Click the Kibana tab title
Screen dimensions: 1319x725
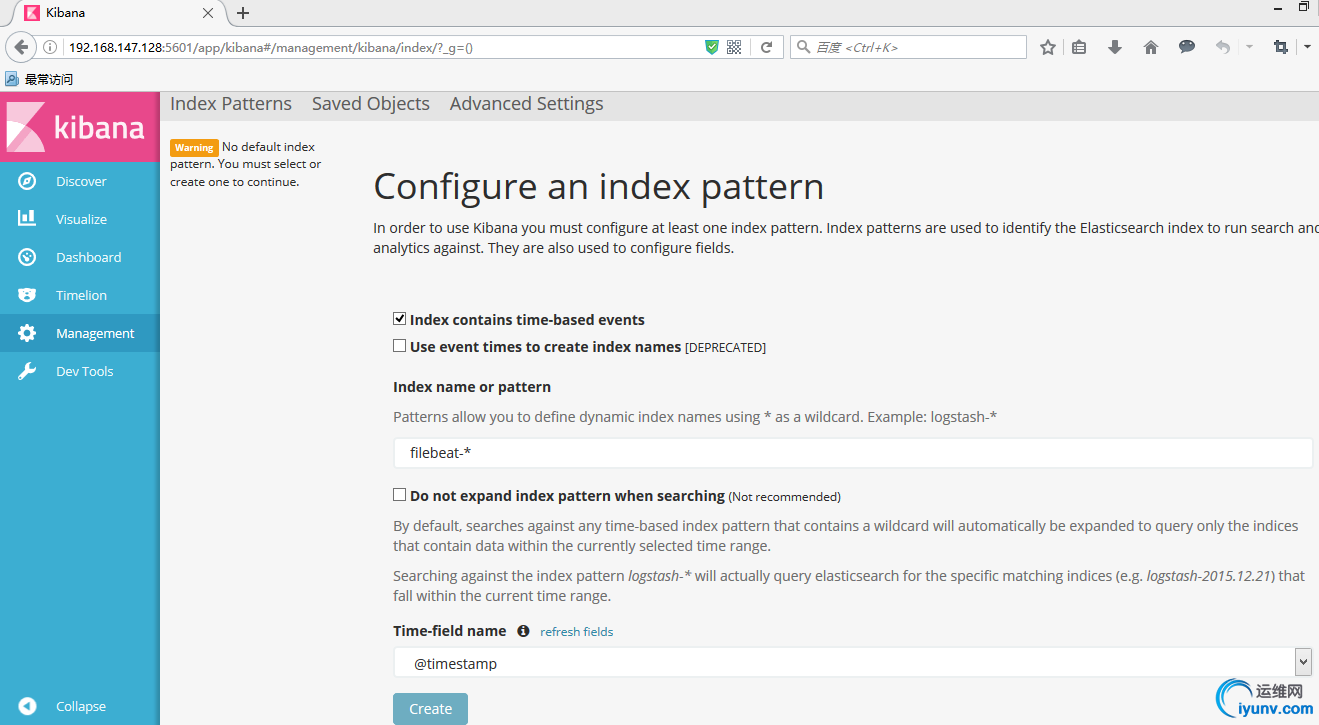pos(65,13)
